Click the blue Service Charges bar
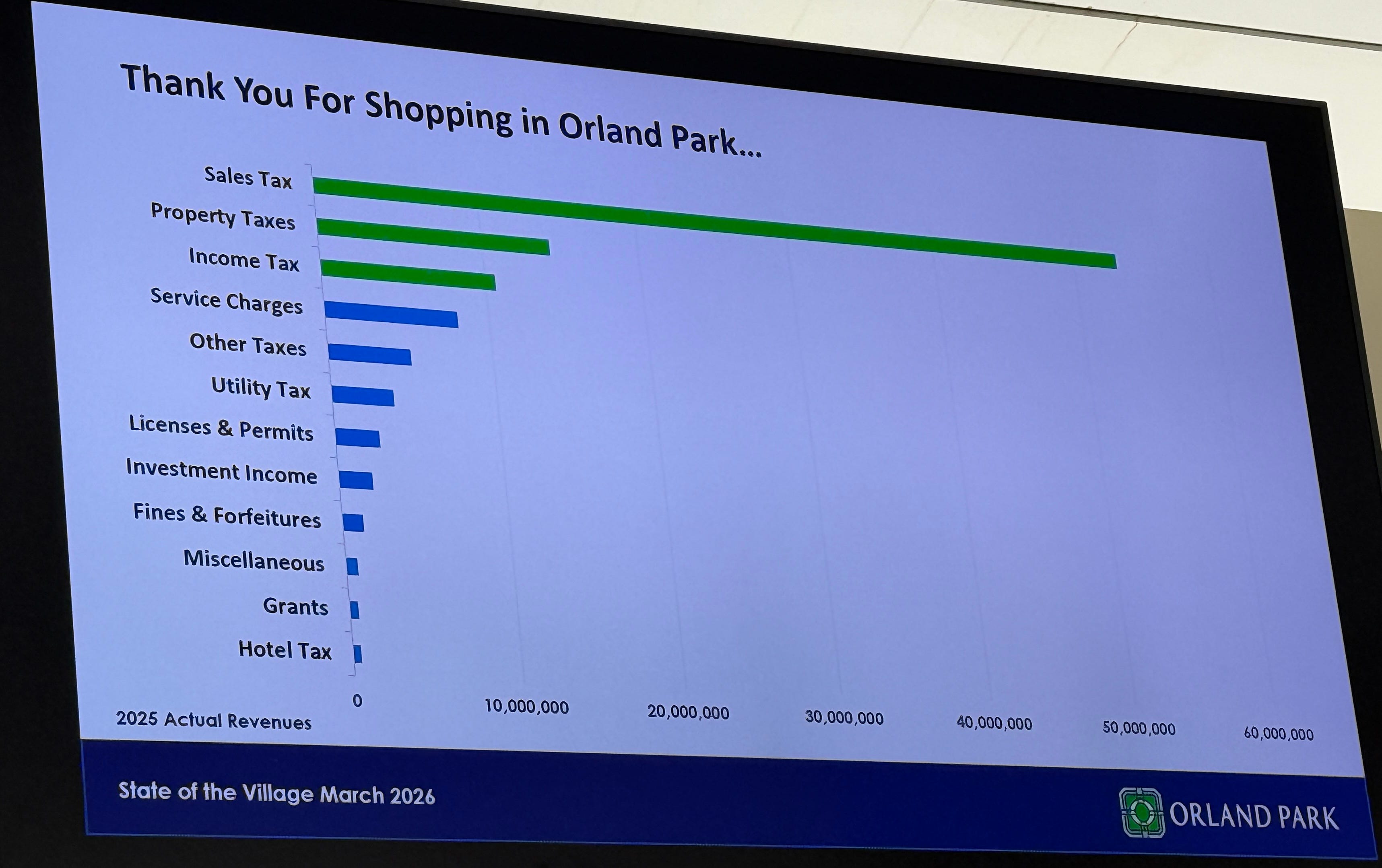The image size is (1382, 868). pos(392,314)
